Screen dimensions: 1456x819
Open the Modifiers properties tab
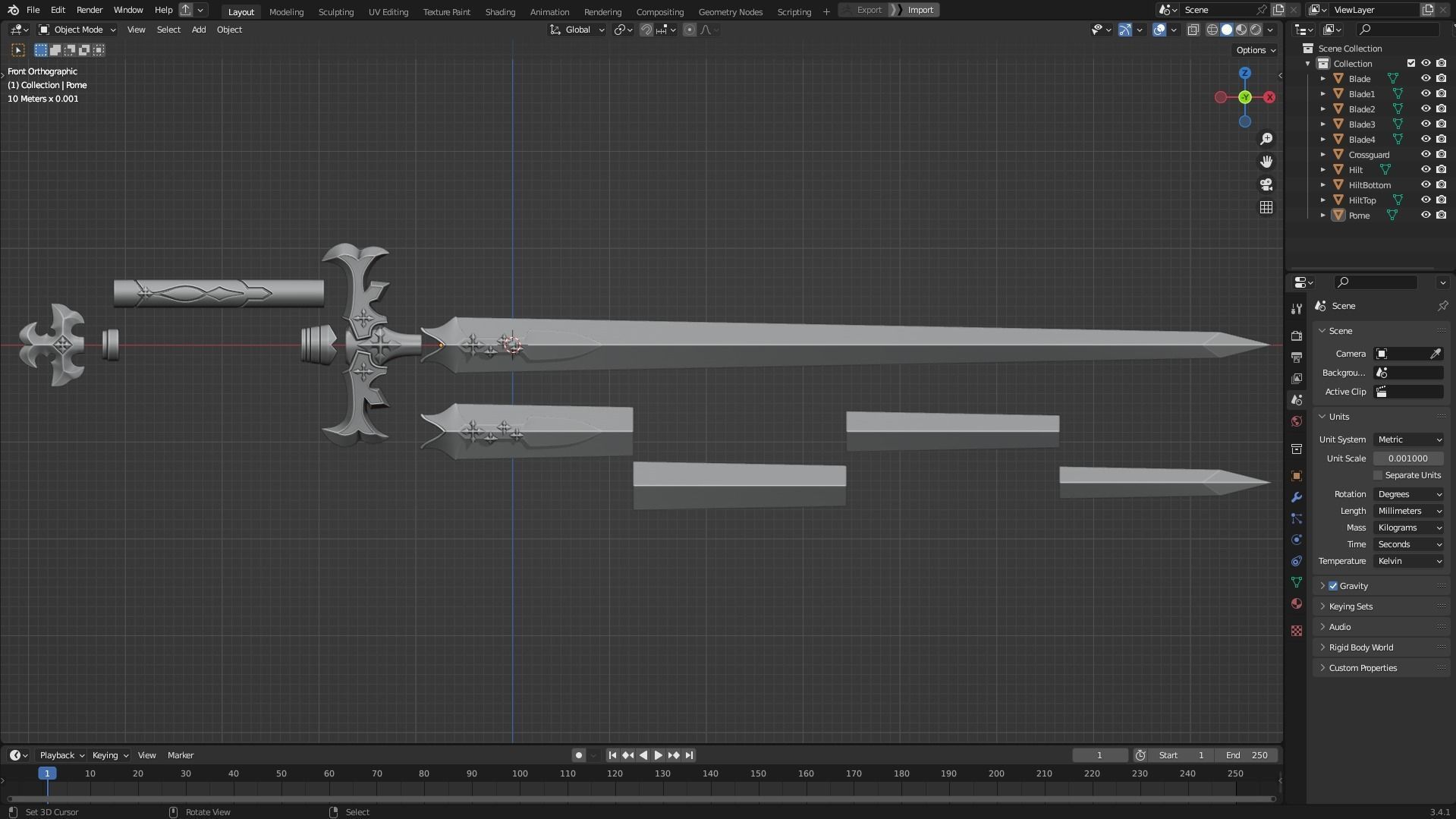(x=1296, y=497)
